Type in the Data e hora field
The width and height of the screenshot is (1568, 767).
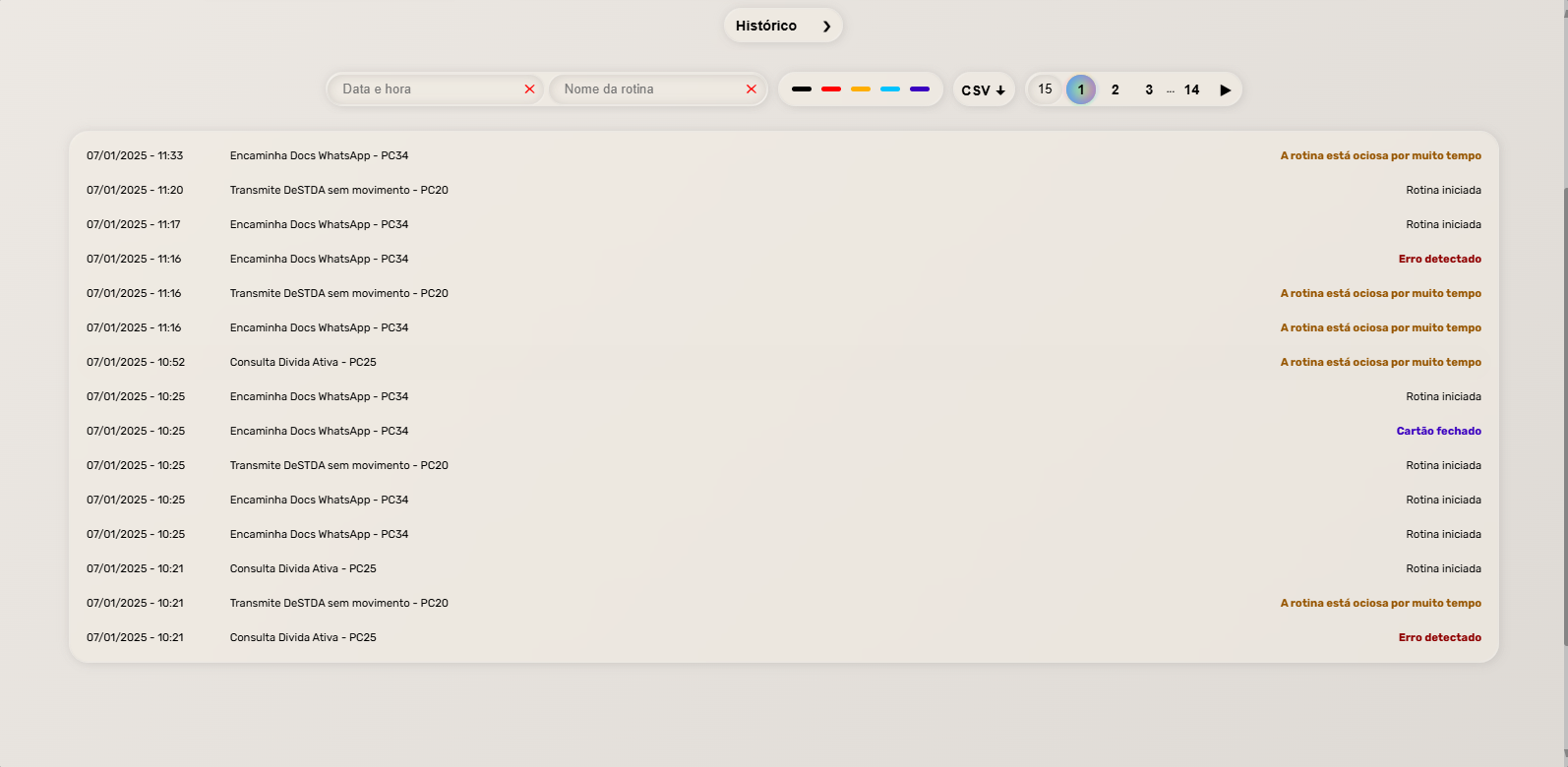428,89
